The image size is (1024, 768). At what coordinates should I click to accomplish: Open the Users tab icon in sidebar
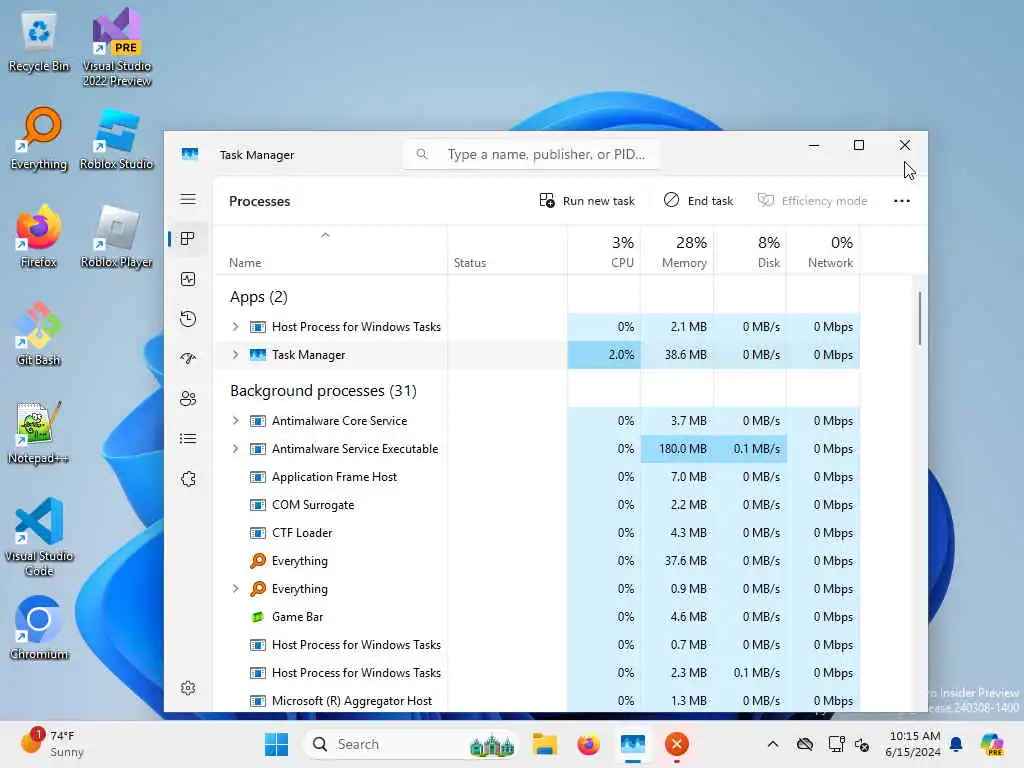click(x=188, y=398)
